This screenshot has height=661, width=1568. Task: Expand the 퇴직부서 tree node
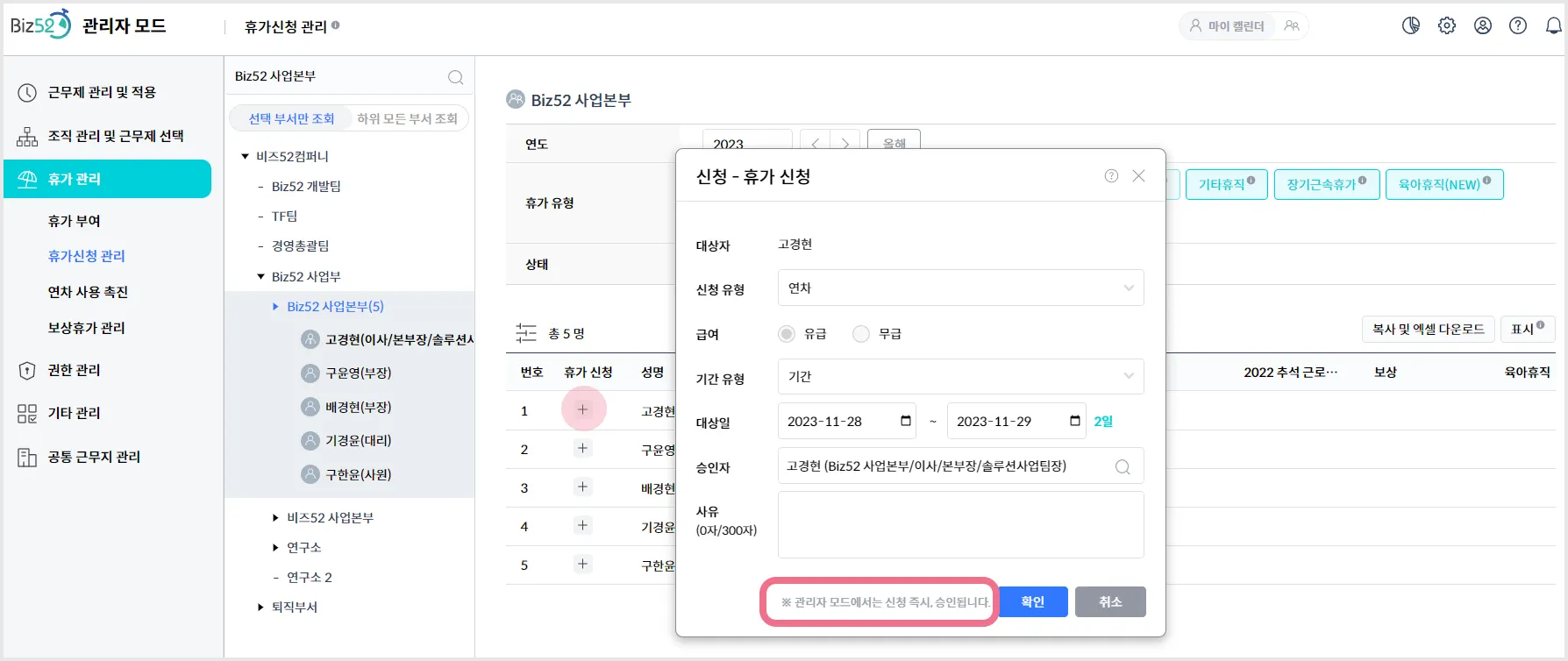(260, 607)
